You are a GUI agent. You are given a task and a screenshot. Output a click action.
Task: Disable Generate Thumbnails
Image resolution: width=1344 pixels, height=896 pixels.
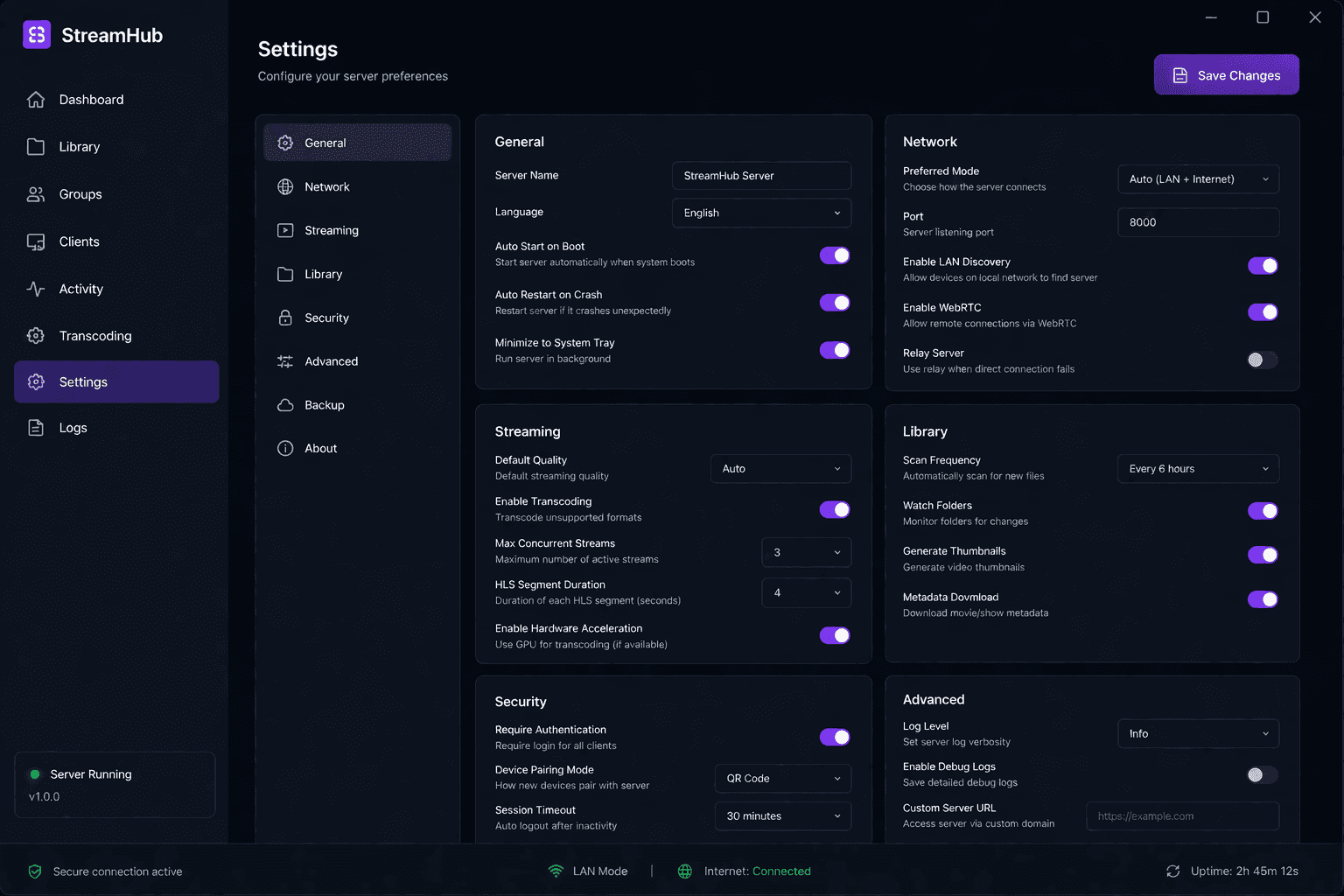(1263, 555)
